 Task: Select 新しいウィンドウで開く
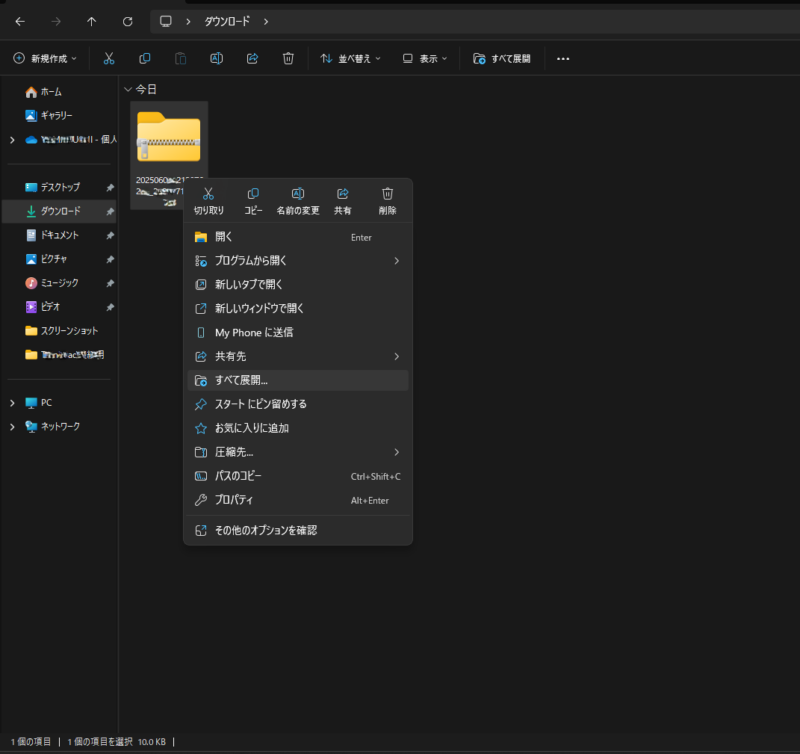tap(298, 308)
